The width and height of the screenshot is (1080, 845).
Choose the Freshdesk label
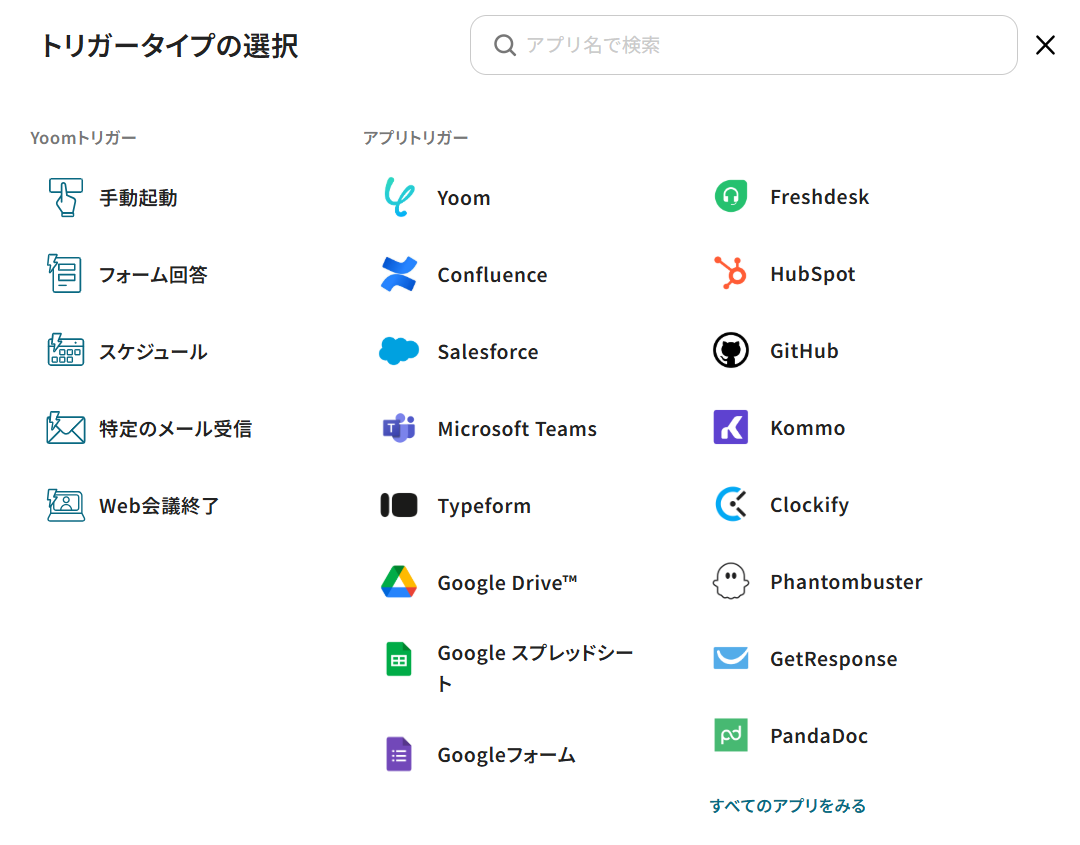point(820,197)
